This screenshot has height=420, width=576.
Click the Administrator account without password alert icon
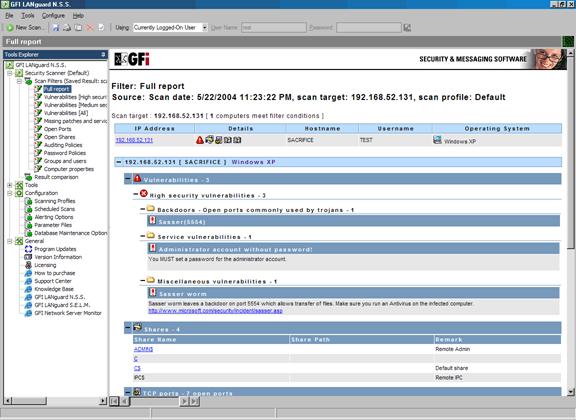point(152,248)
